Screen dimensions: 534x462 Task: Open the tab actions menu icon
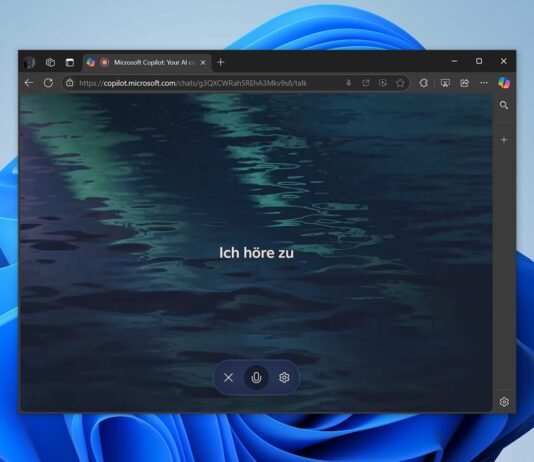tap(70, 63)
